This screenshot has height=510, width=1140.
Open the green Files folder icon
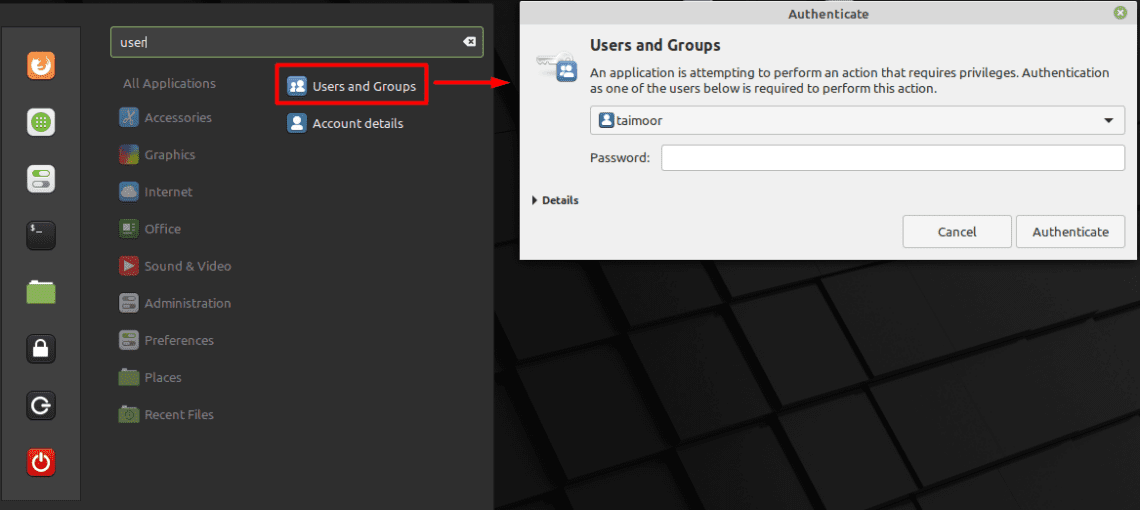pyautogui.click(x=41, y=292)
